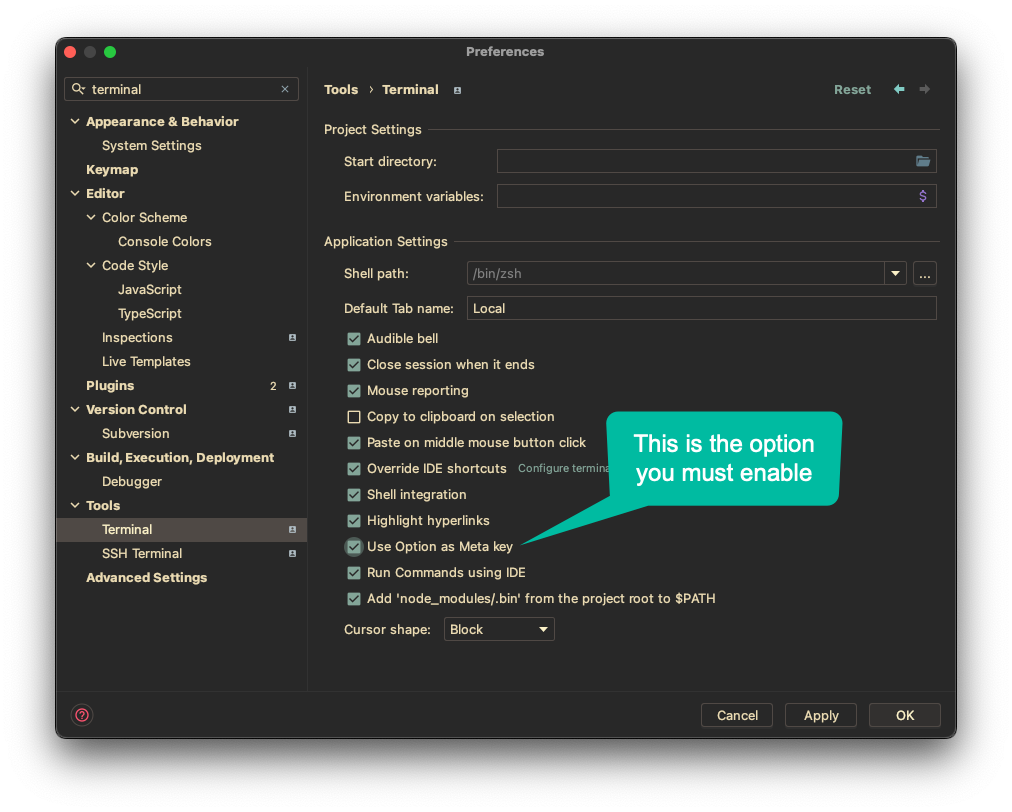Click the Reset link
Screen dimensions: 1012x812
point(852,90)
